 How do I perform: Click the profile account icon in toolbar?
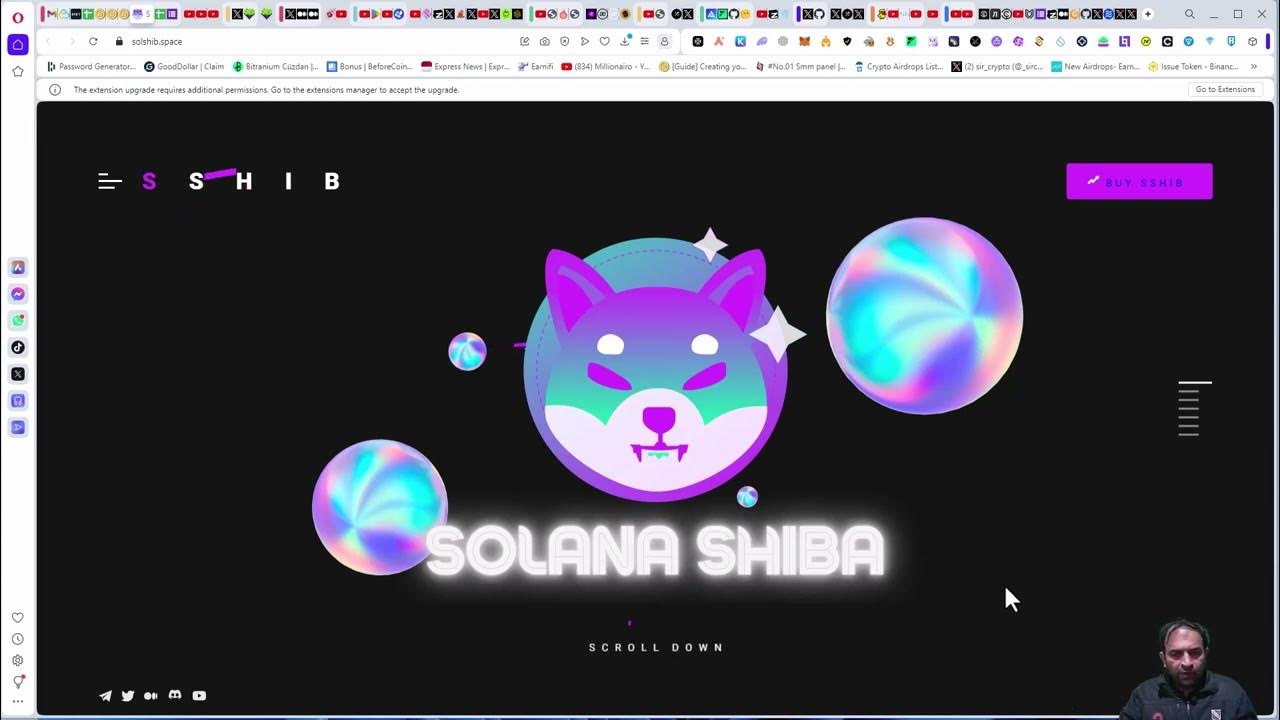(x=664, y=41)
